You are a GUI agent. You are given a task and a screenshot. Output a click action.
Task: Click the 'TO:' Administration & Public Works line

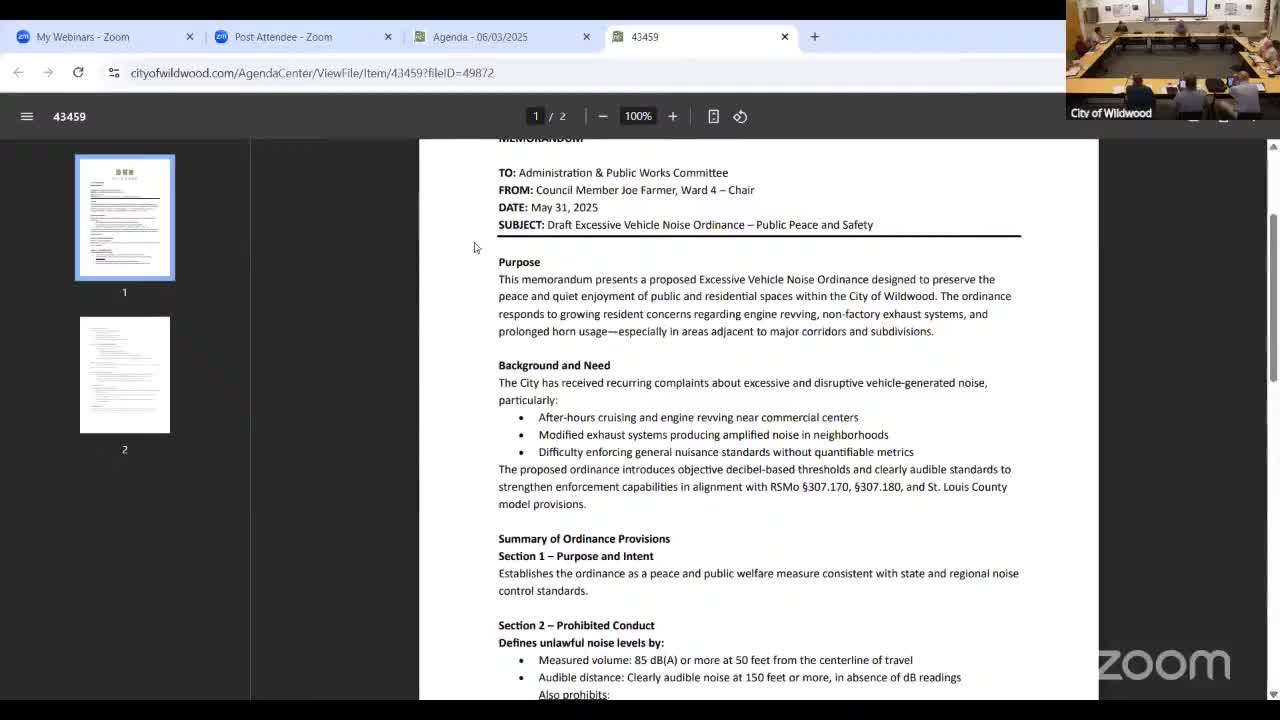(x=613, y=173)
